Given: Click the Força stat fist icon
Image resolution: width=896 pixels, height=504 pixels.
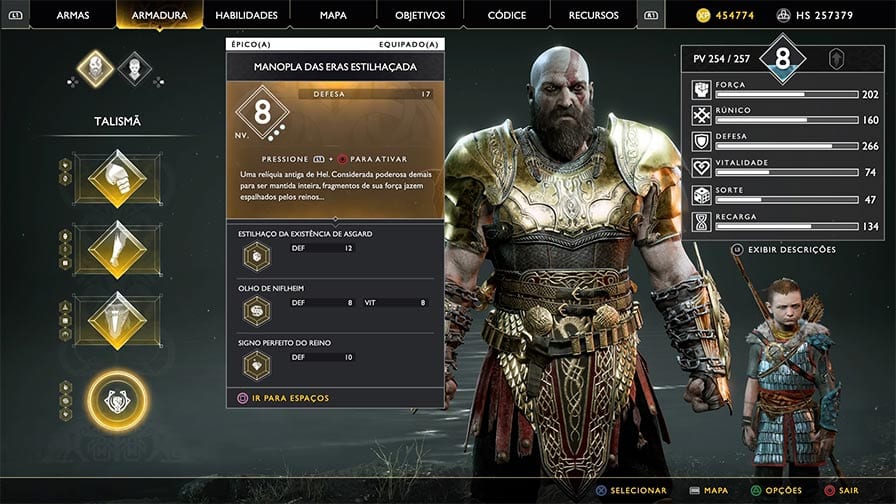Looking at the screenshot, I should 701,90.
